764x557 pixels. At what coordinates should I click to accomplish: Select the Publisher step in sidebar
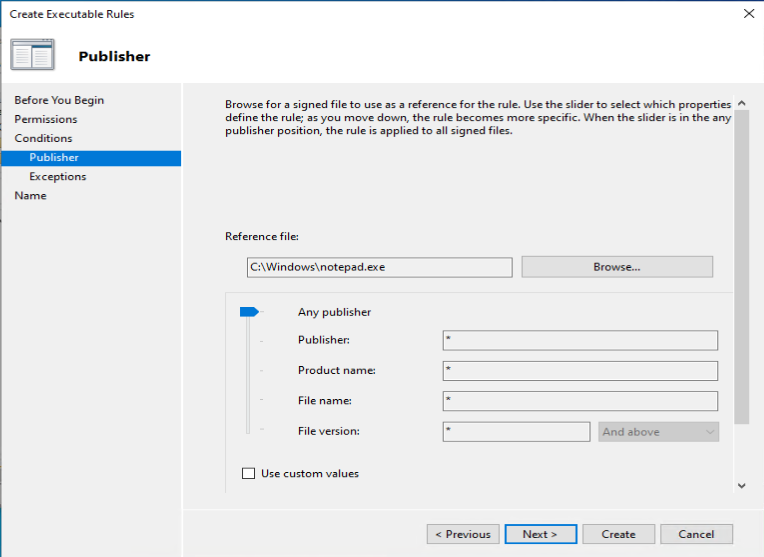[91, 158]
